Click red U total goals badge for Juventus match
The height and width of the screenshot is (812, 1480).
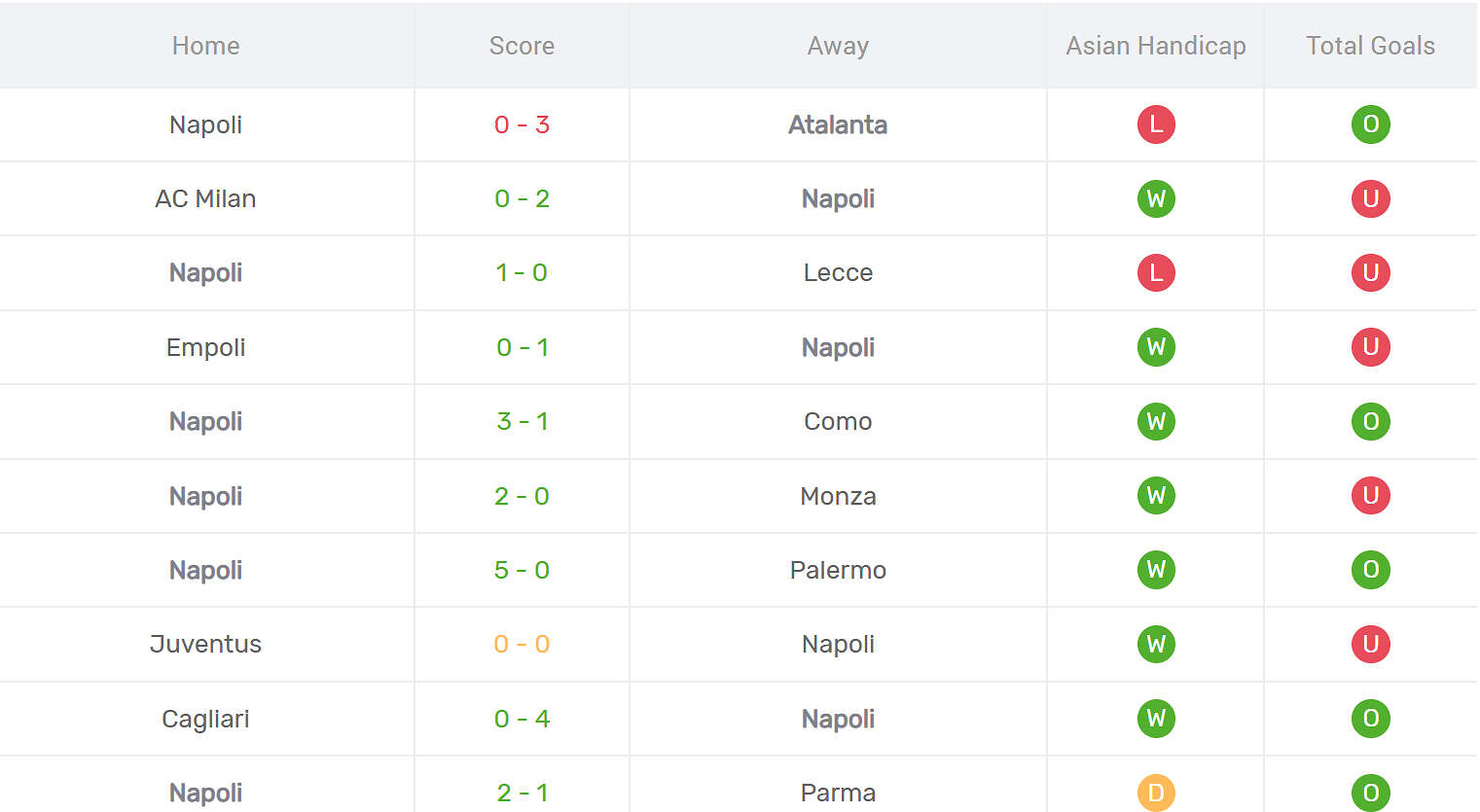point(1370,644)
